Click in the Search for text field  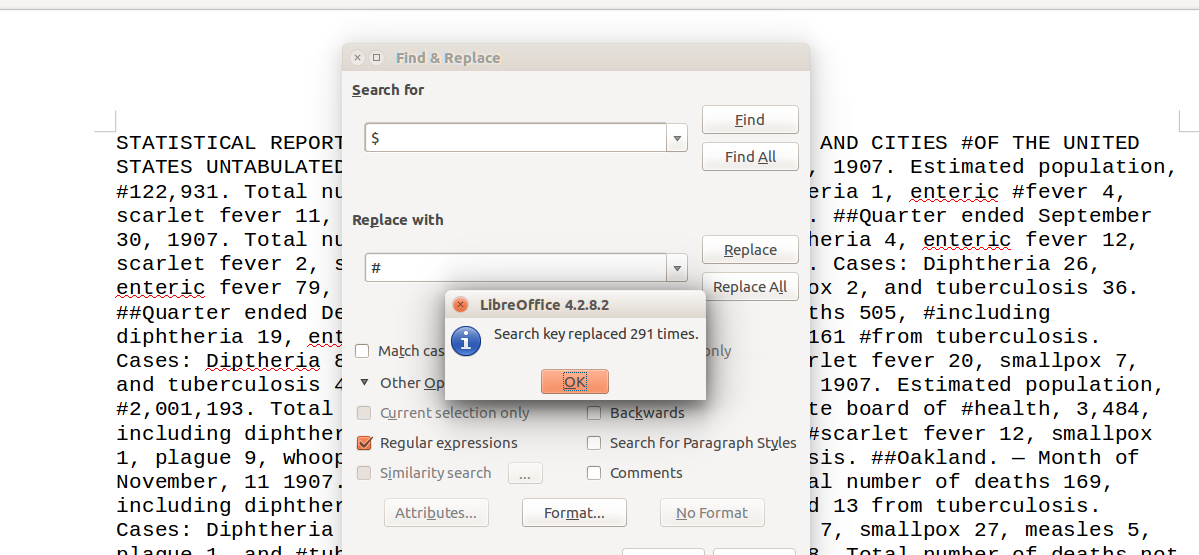click(516, 138)
